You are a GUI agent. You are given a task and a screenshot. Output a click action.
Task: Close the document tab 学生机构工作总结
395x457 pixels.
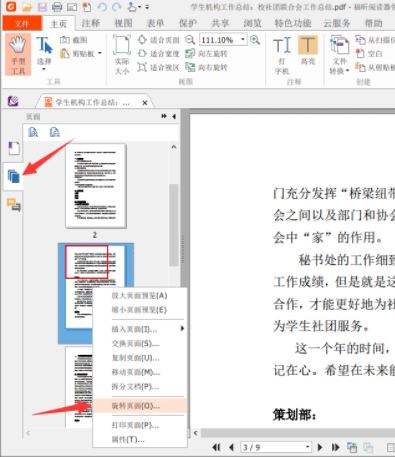click(145, 103)
